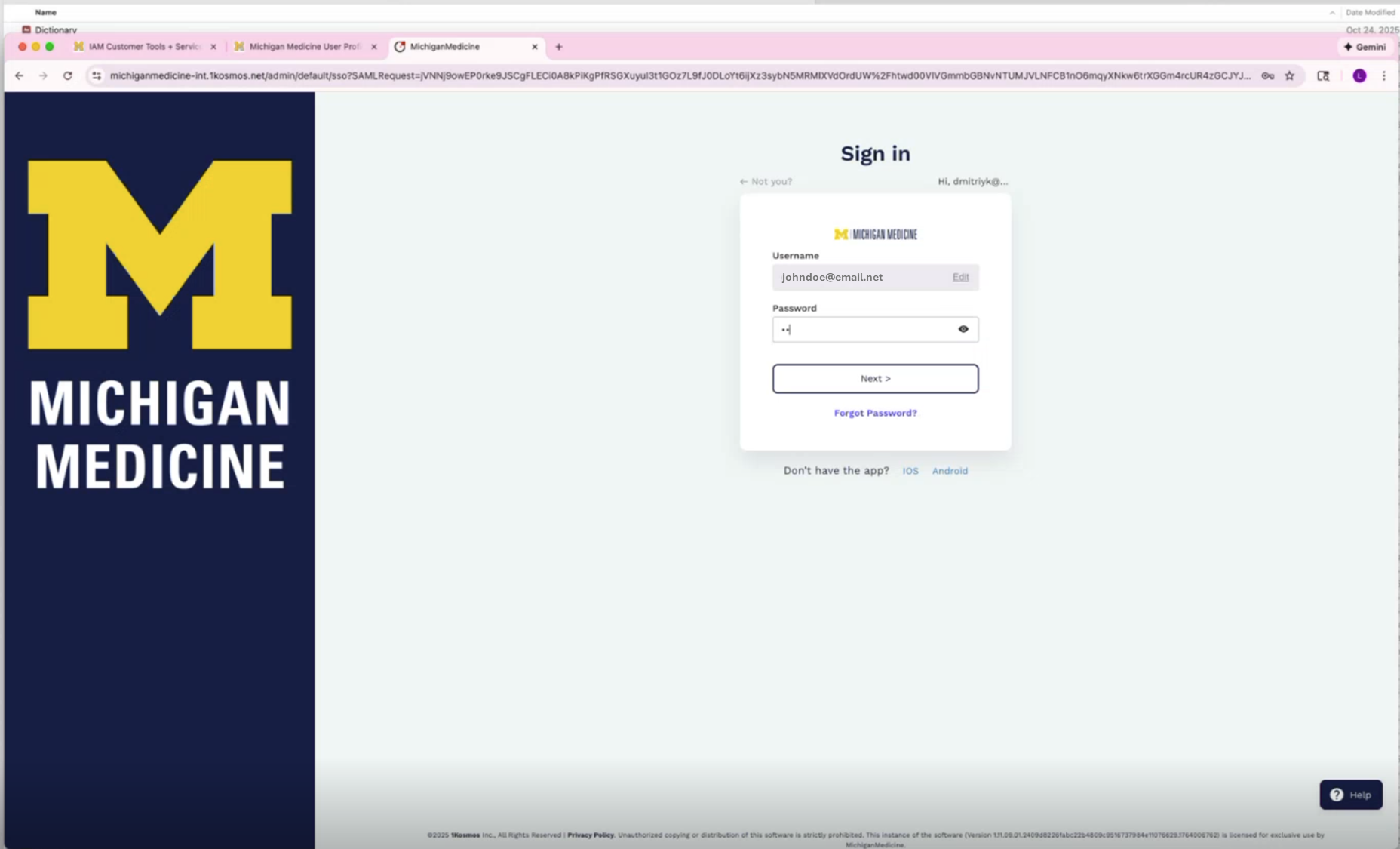Focus the Password input field

point(864,330)
